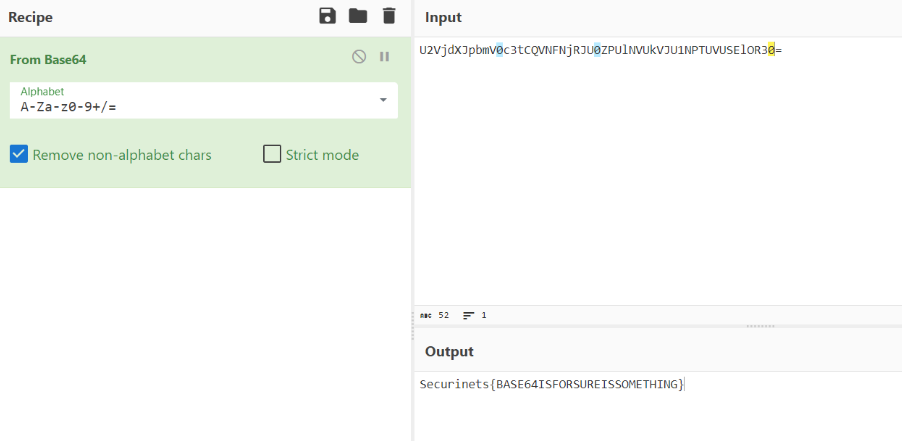902x441 pixels.
Task: Toggle Remove non-alphabet chars checkbox
Action: click(x=18, y=155)
